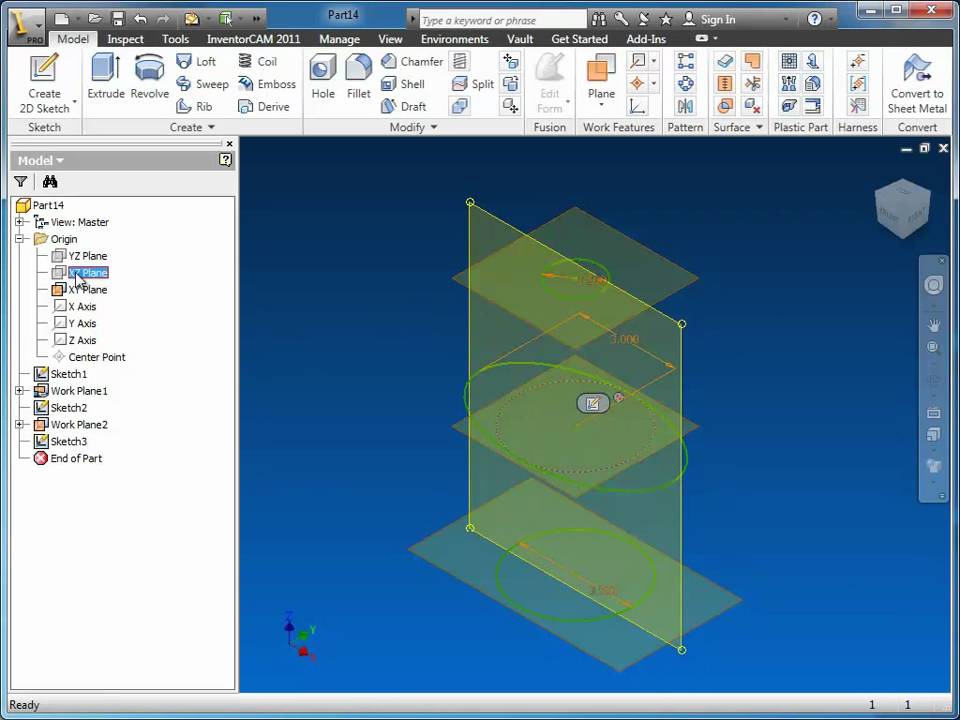Click the Zoom tool on navigation bar
Screen dimensions: 960x720
[933, 348]
